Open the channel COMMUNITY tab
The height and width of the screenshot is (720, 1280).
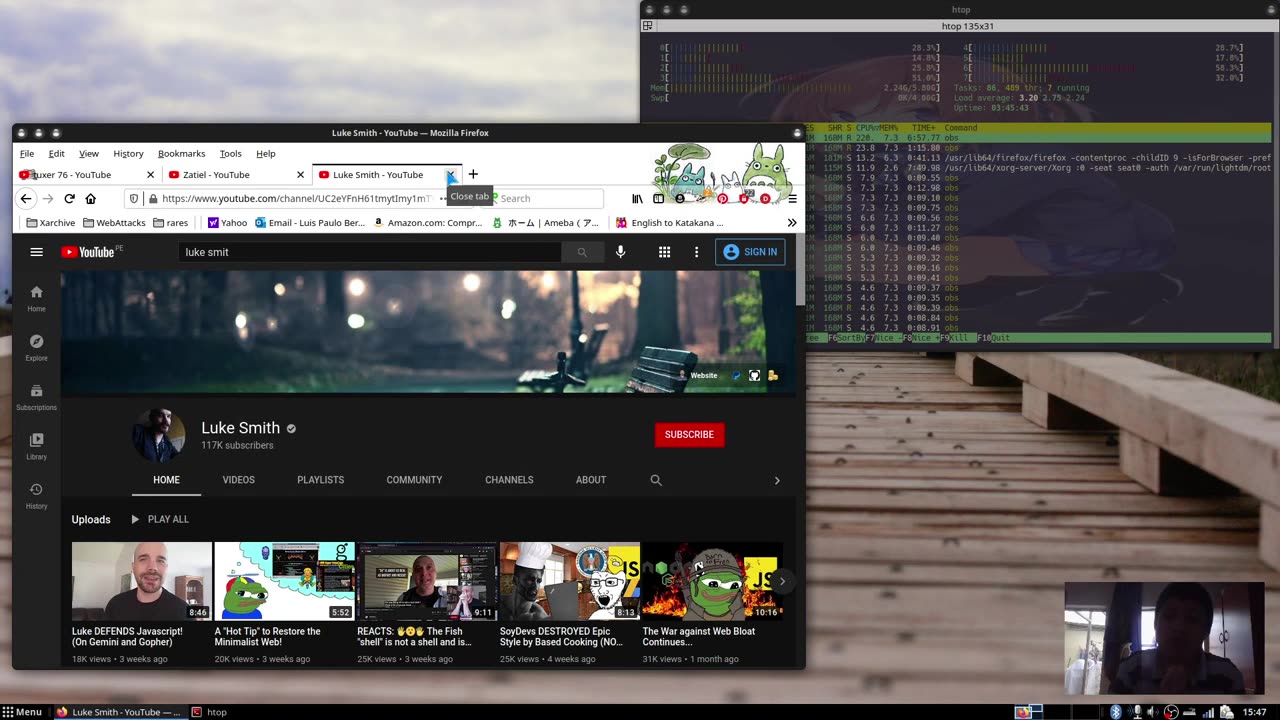(414, 480)
